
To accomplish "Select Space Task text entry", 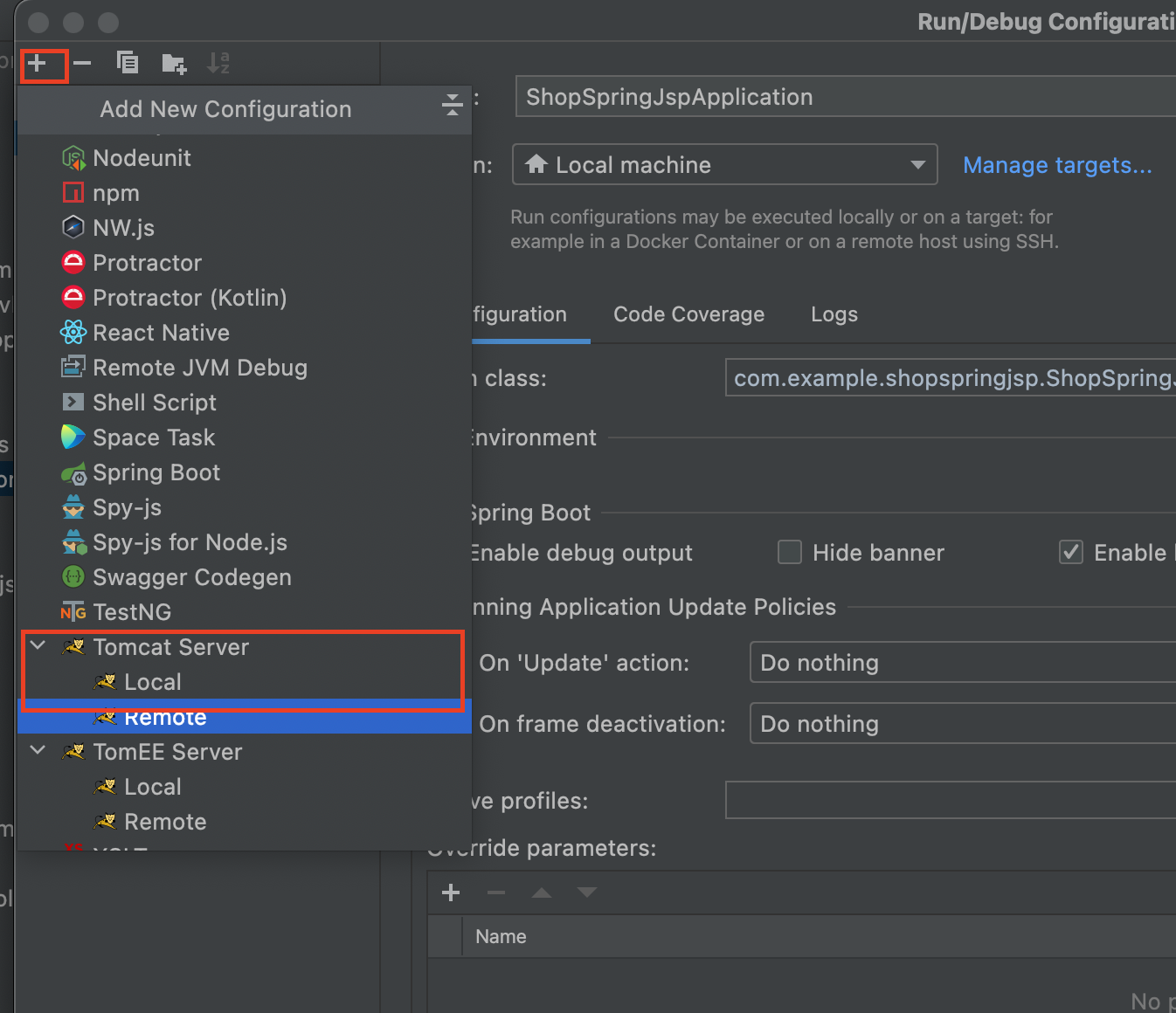I will [x=154, y=438].
